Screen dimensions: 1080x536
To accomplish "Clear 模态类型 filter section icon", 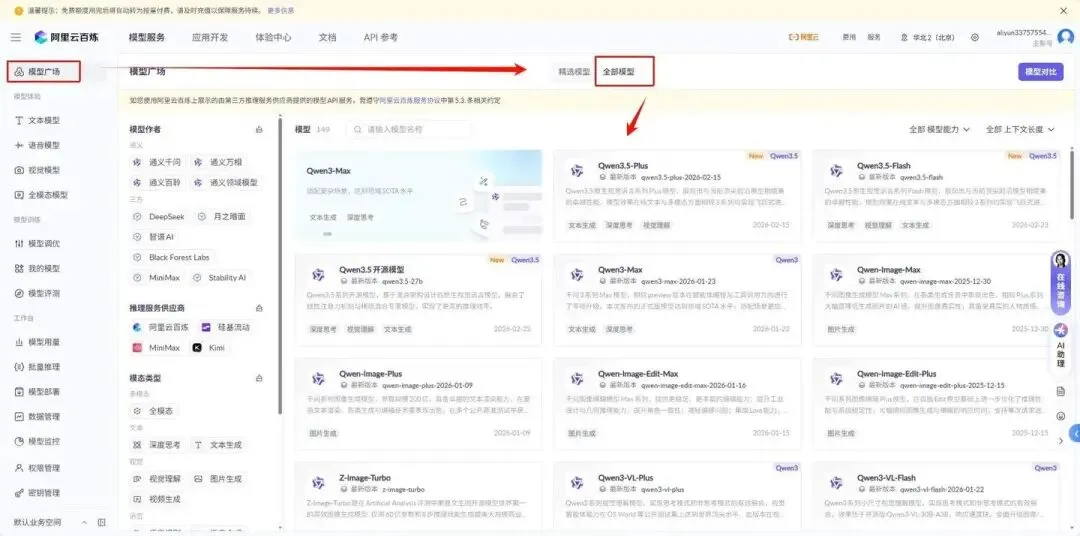I will tap(259, 378).
